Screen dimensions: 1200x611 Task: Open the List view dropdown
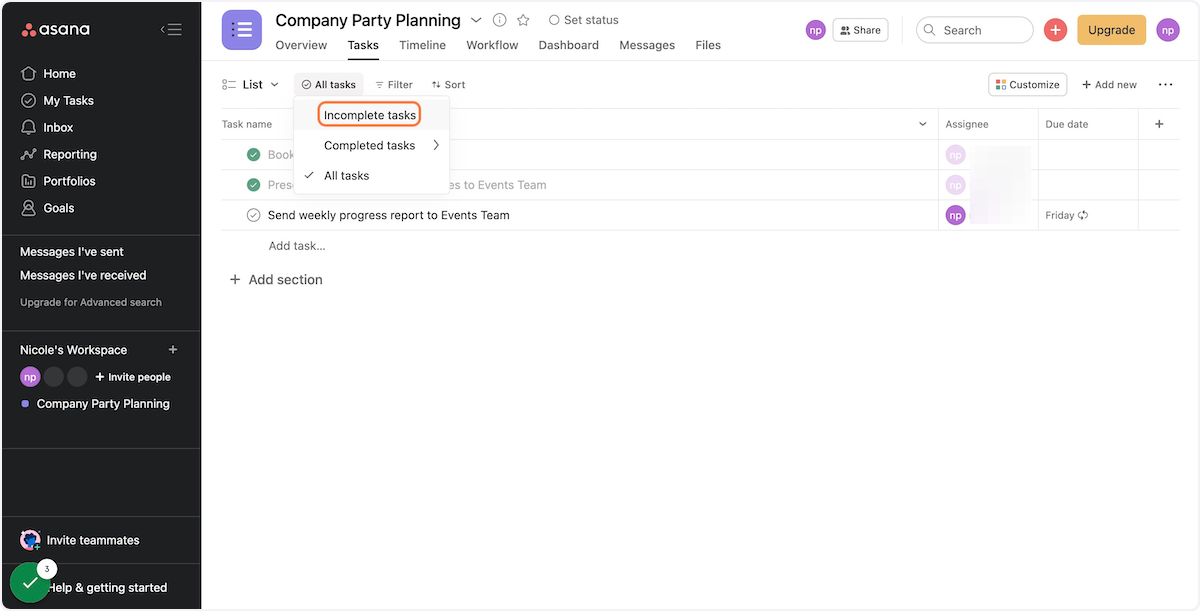click(x=251, y=85)
